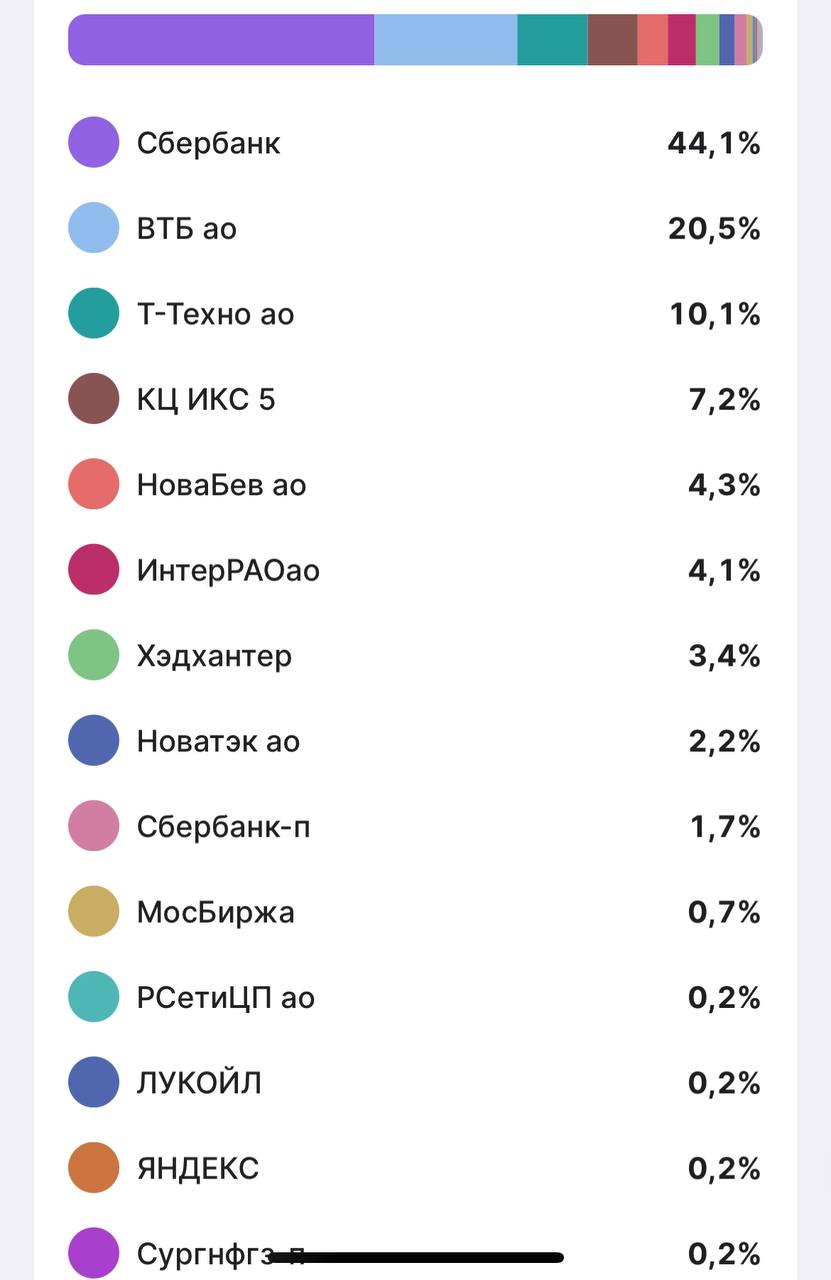831x1280 pixels.
Task: Click the МосБиржа stock name
Action: [x=215, y=912]
